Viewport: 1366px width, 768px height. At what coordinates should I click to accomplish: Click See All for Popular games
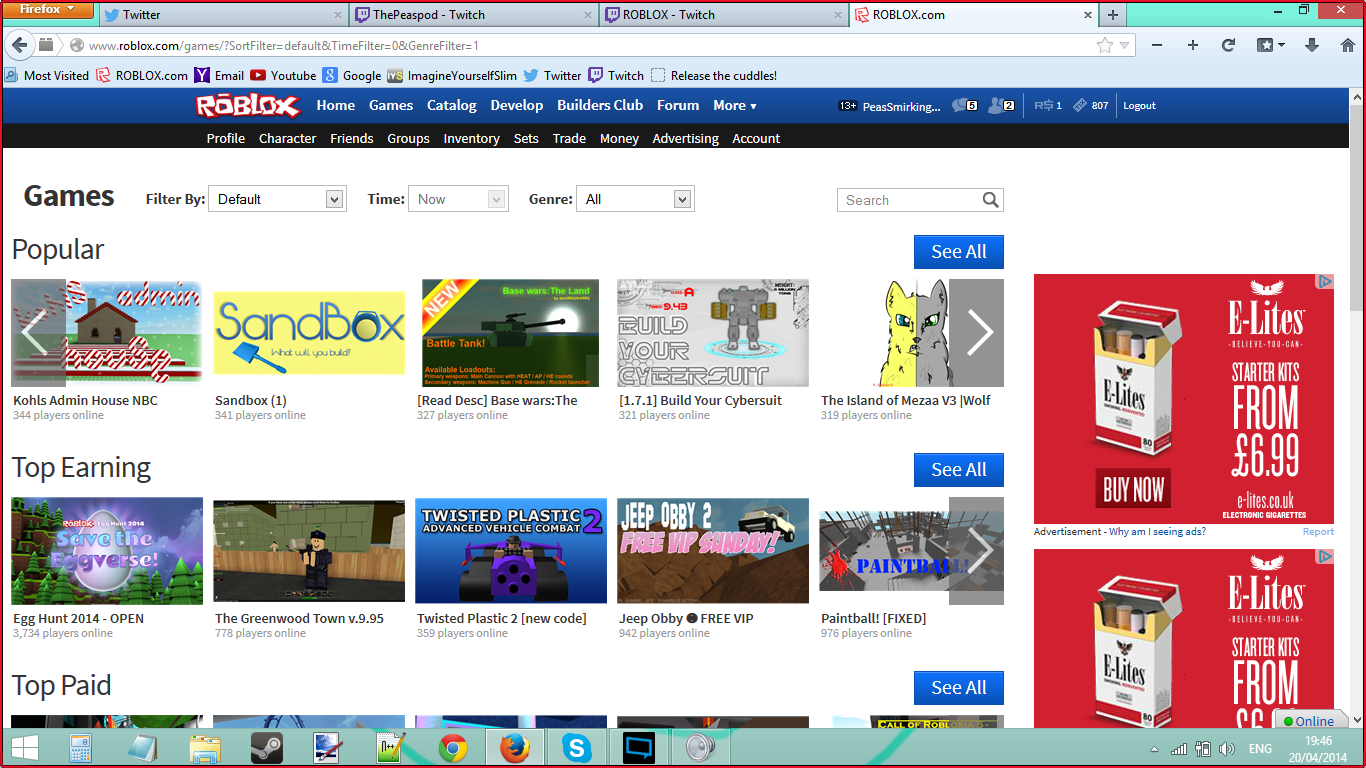click(x=959, y=252)
